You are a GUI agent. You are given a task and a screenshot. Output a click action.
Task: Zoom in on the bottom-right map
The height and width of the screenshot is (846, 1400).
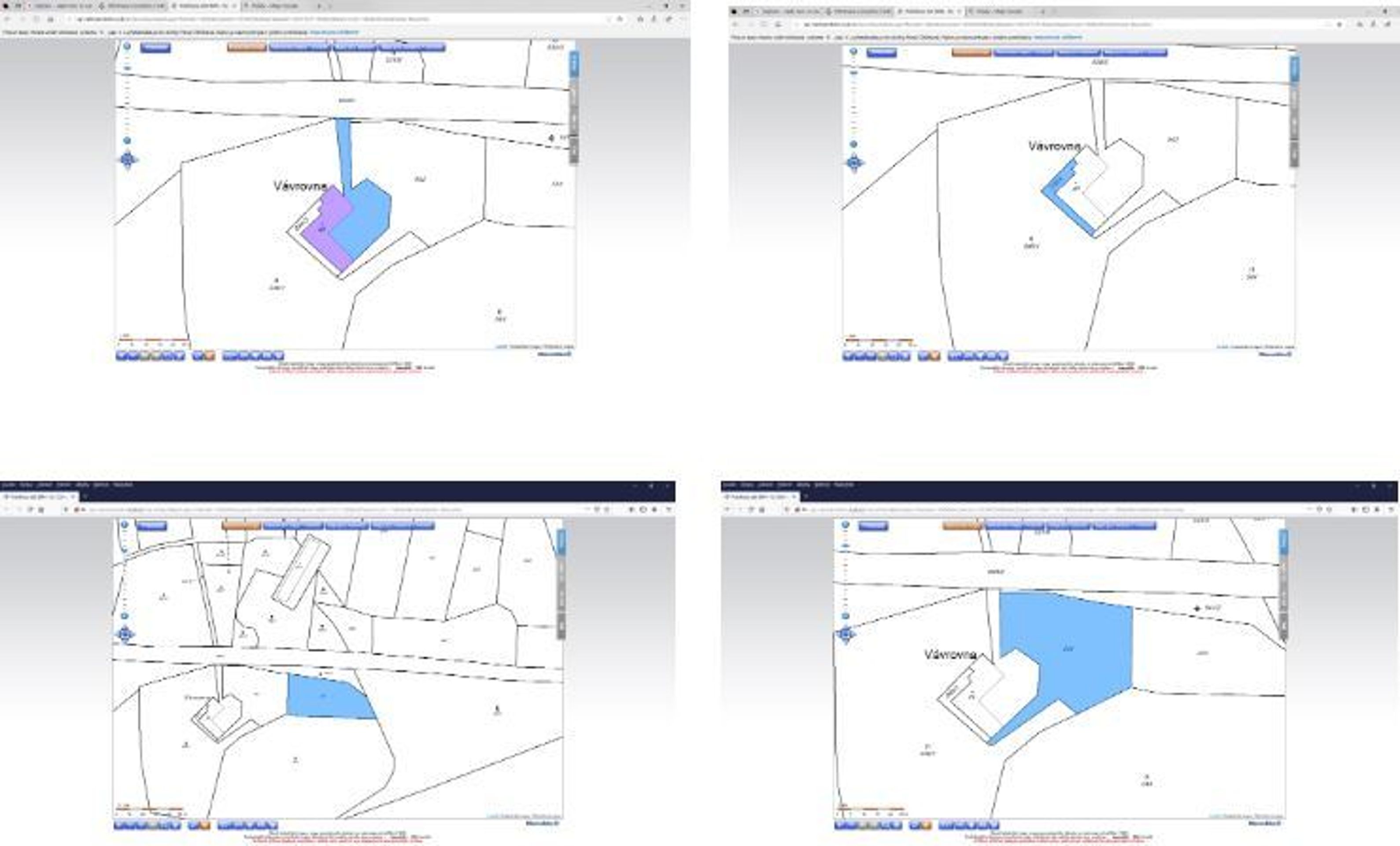coord(846,524)
